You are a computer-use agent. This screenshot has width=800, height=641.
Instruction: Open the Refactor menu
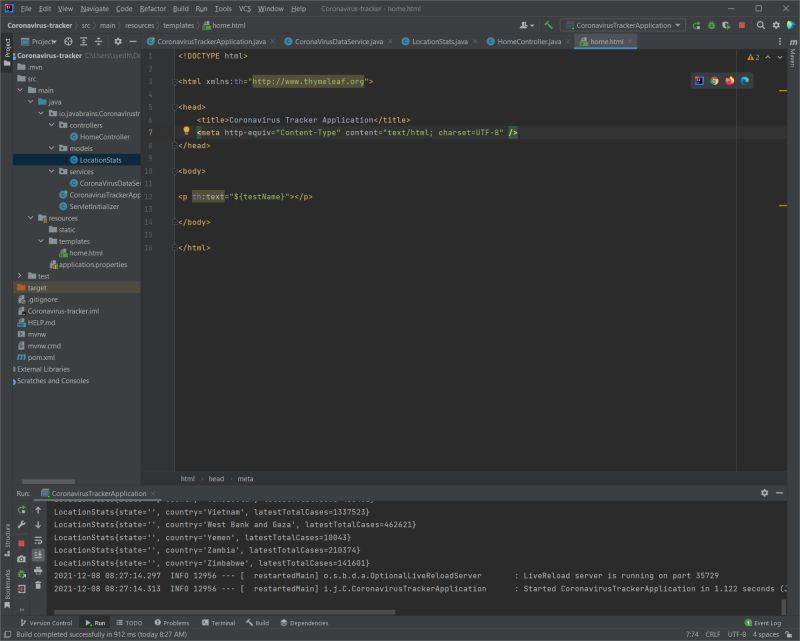(152, 8)
